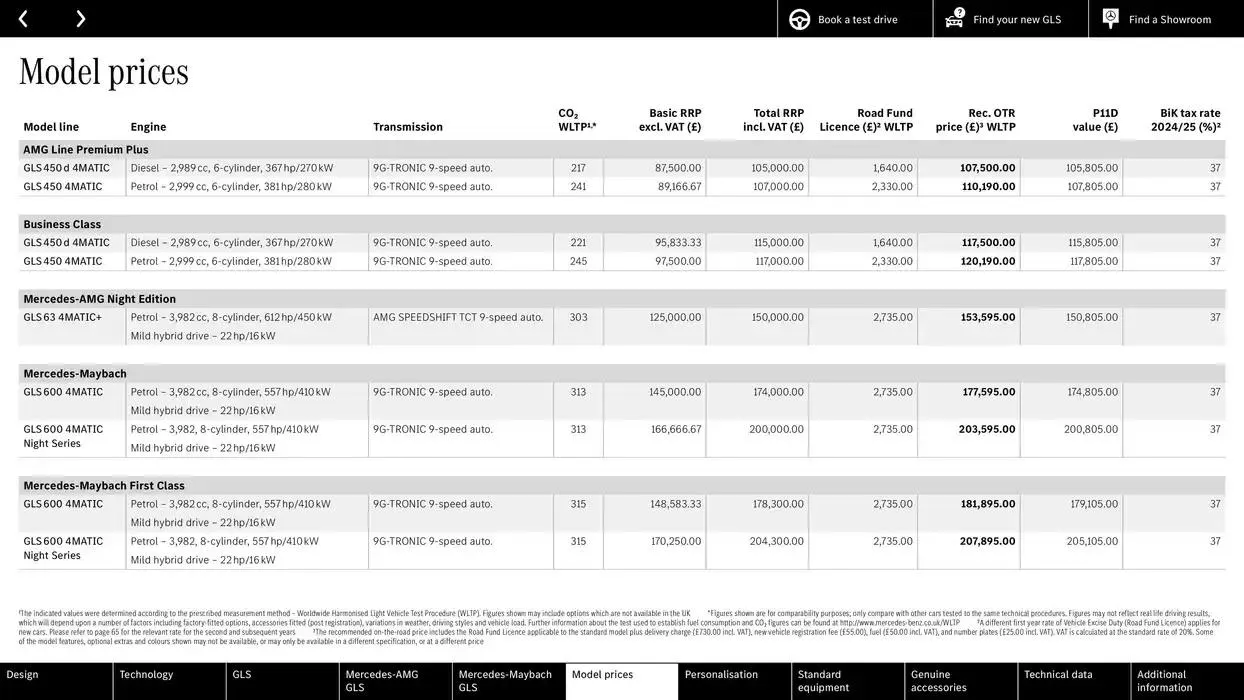Open the Personalisation tab
Viewport: 1244px width, 700px height.
pos(735,681)
